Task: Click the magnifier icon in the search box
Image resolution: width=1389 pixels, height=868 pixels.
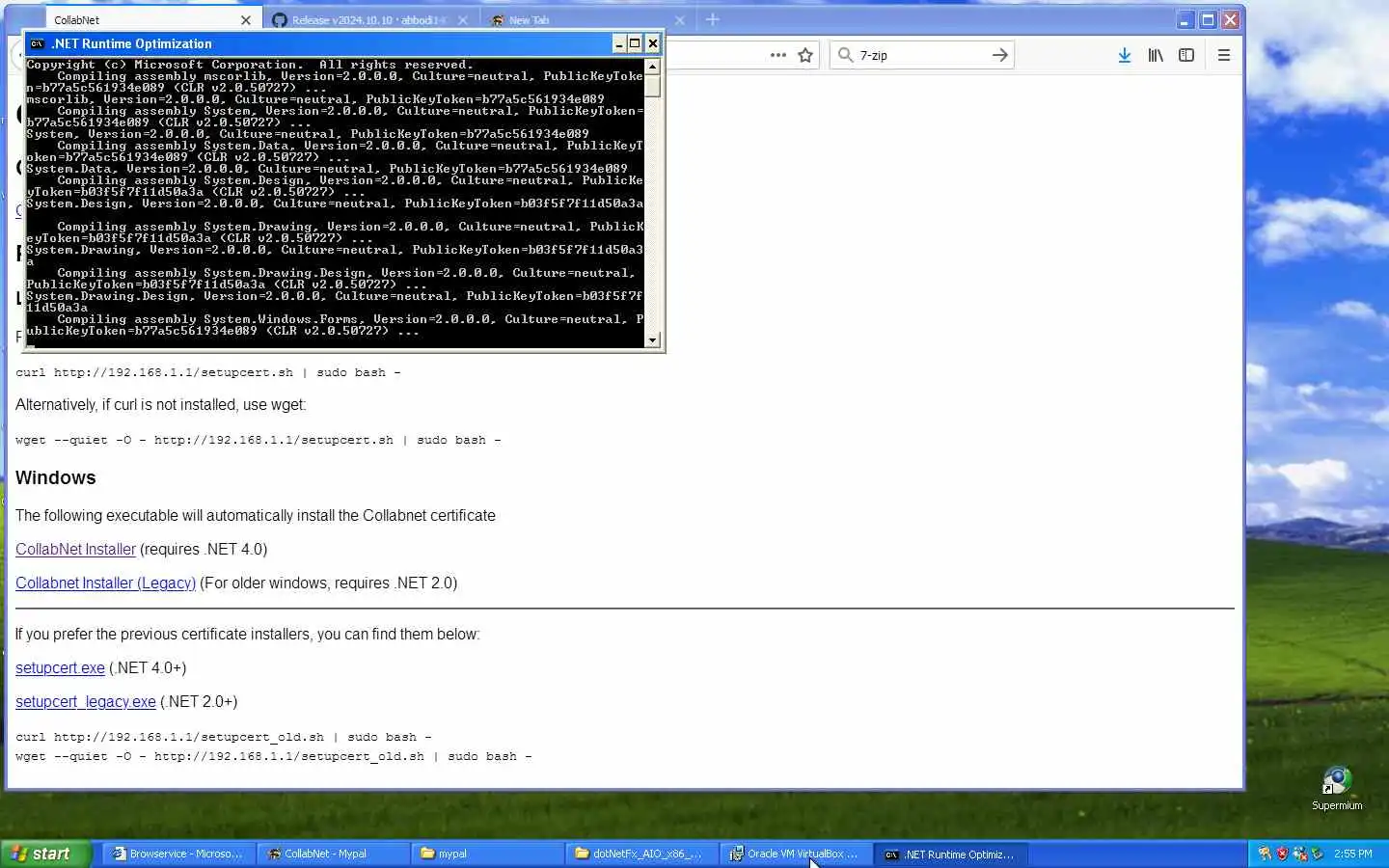Action: (x=845, y=55)
